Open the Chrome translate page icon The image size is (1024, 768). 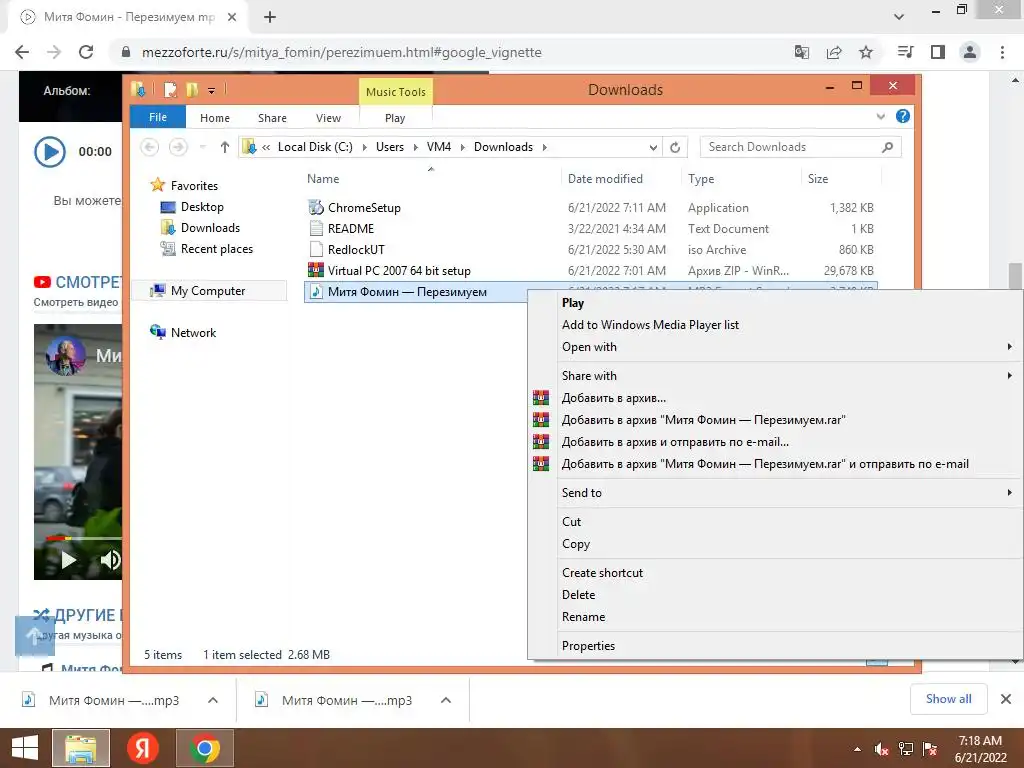801,52
